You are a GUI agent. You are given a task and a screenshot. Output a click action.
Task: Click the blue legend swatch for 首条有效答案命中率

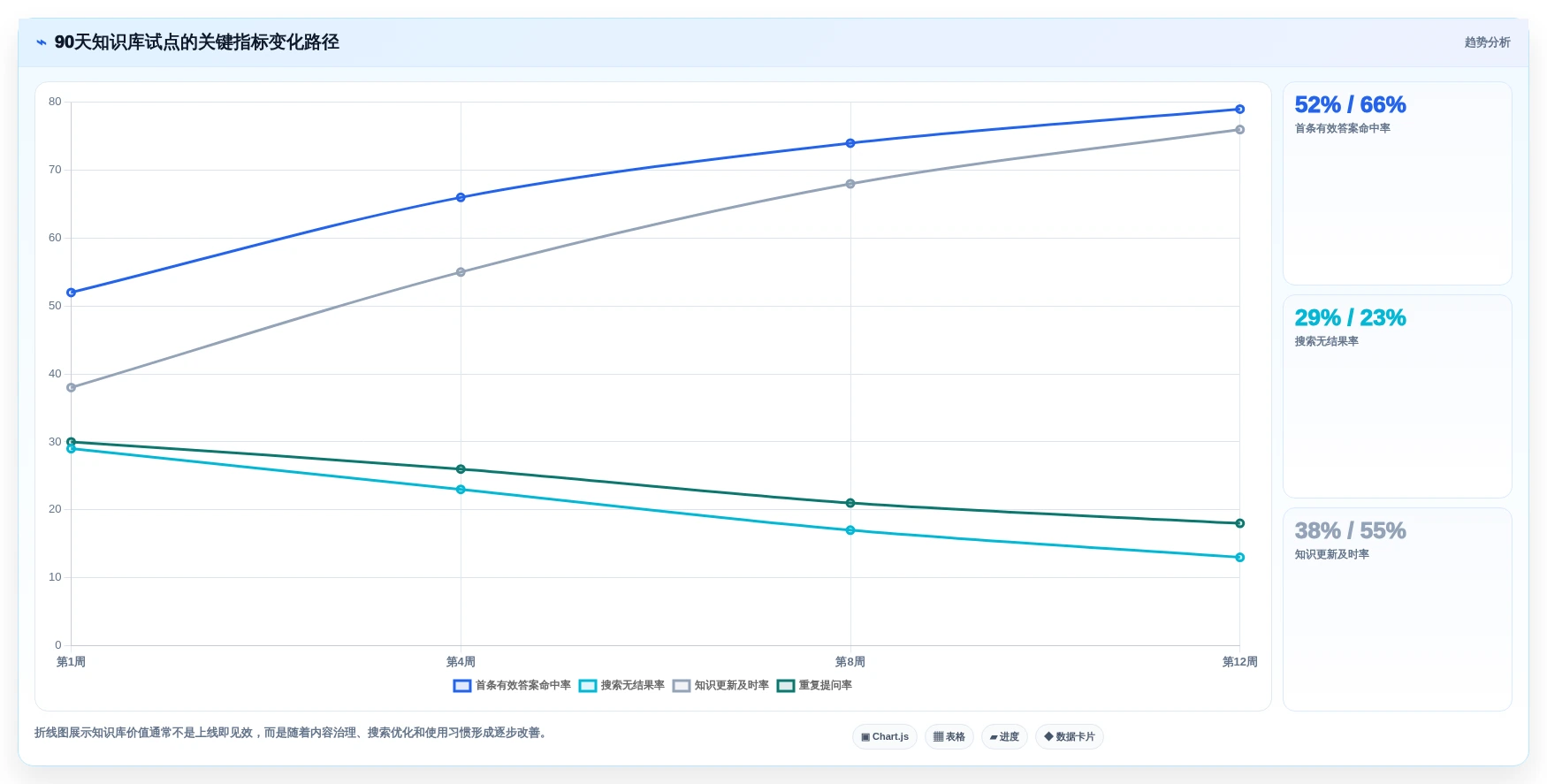point(462,686)
